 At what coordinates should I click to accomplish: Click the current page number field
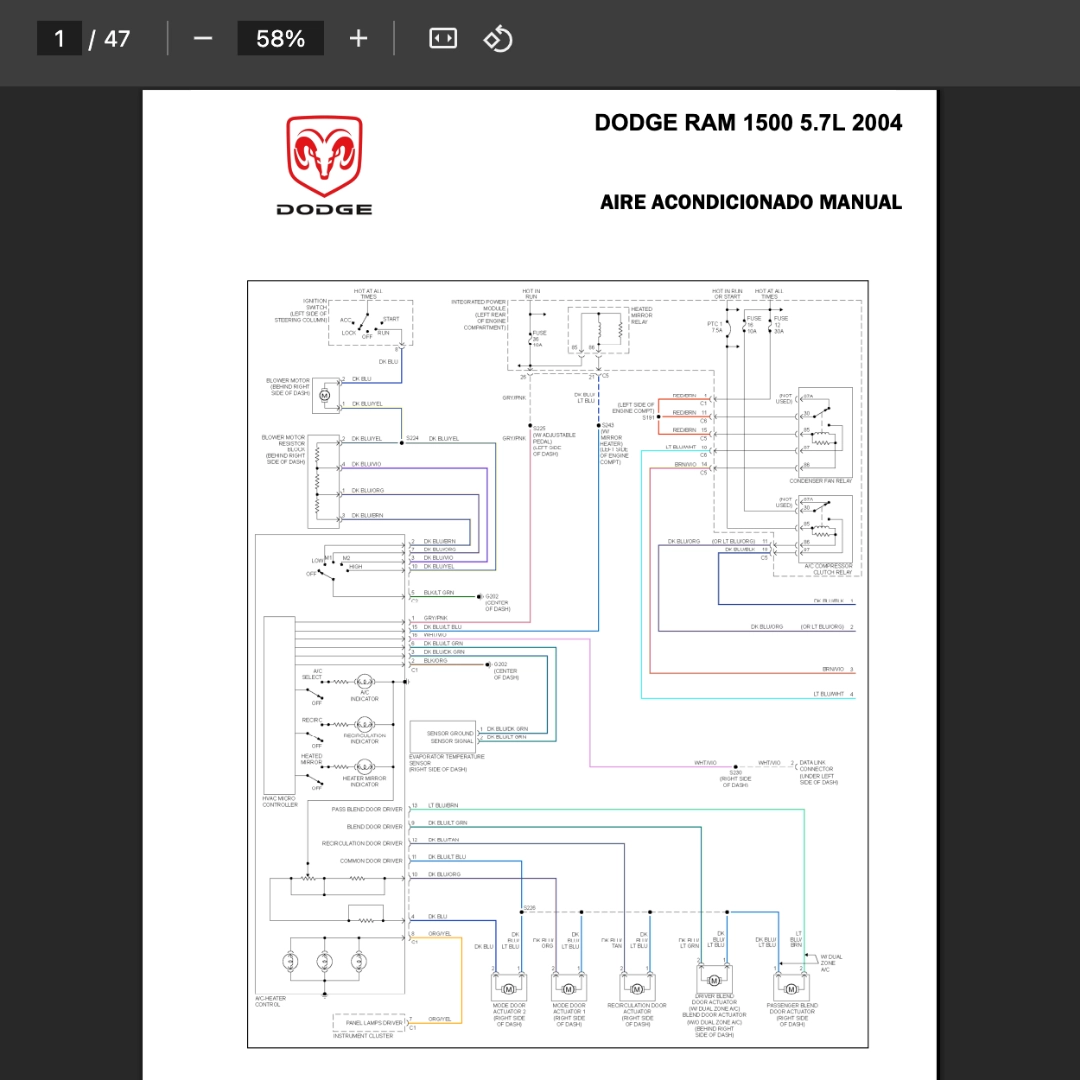59,39
